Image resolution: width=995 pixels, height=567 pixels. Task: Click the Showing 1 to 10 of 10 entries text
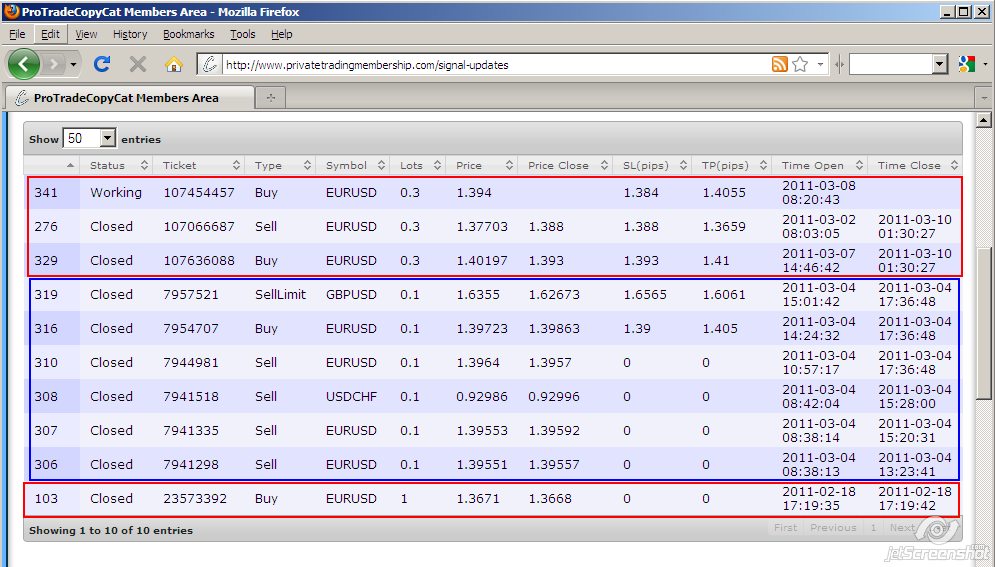coord(111,530)
